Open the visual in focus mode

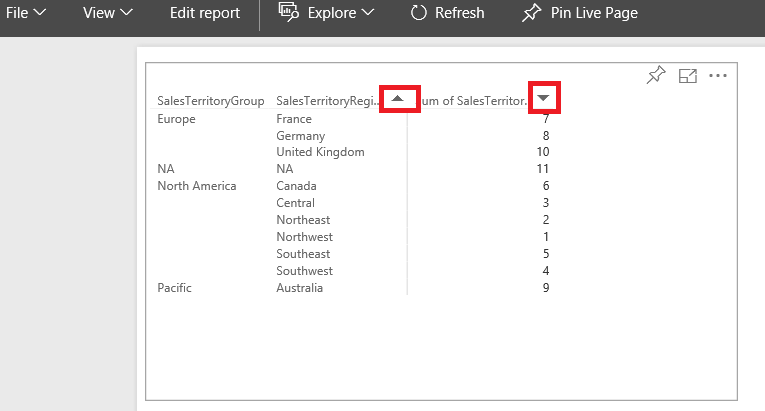point(688,76)
